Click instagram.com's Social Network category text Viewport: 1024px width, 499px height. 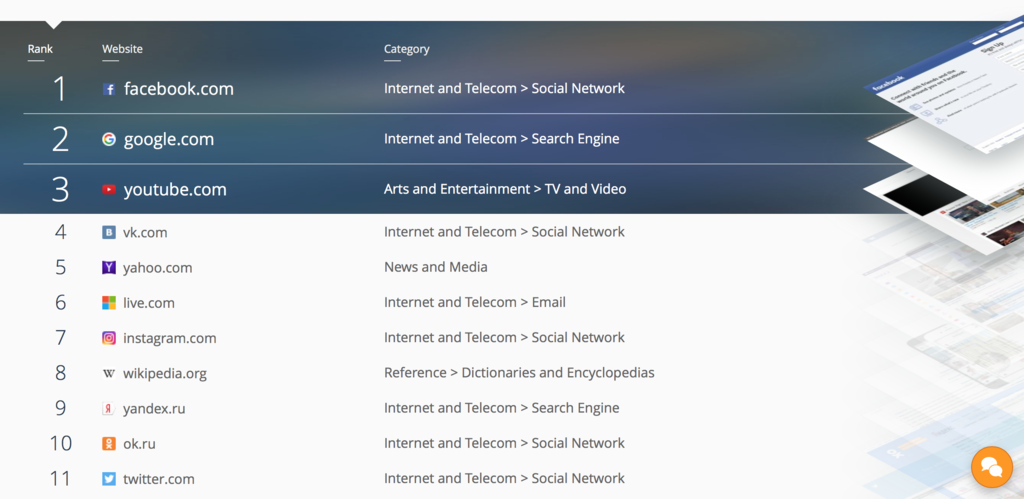(x=504, y=337)
